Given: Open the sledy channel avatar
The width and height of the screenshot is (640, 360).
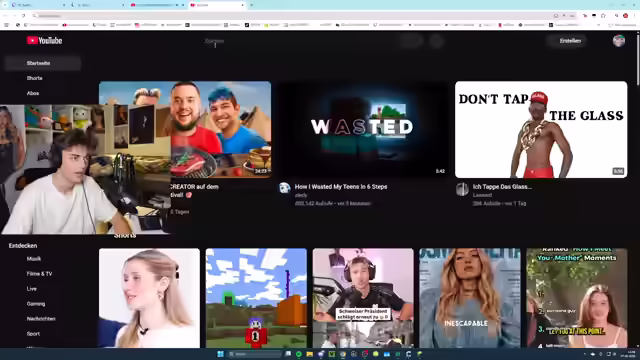Looking at the screenshot, I should click(x=284, y=188).
